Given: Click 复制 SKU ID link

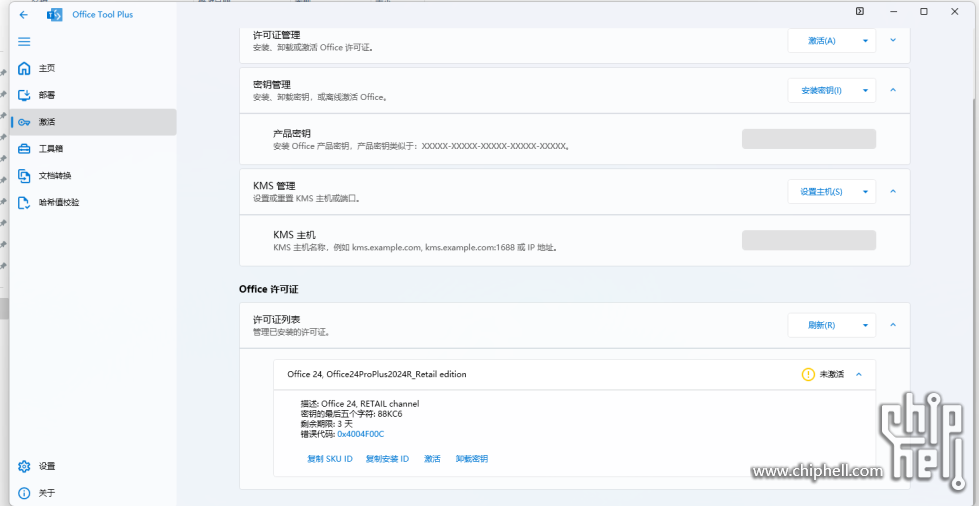Looking at the screenshot, I should 330,459.
